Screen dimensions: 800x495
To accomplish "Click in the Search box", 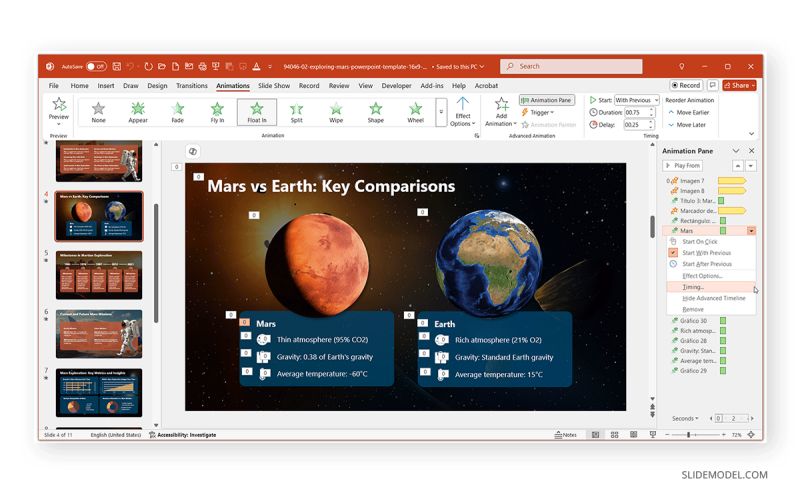I will [x=571, y=66].
